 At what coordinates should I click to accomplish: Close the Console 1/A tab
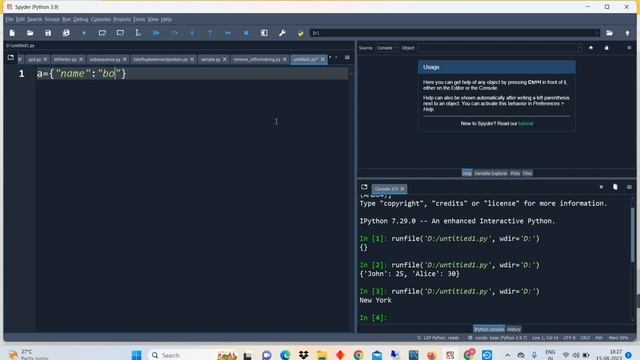(402, 189)
